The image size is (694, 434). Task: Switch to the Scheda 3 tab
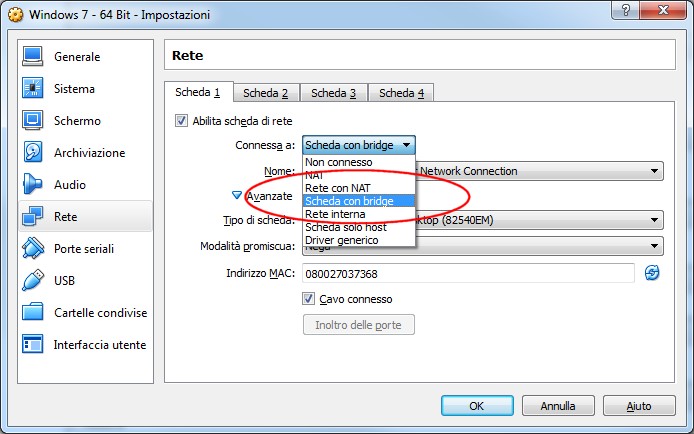click(x=333, y=93)
